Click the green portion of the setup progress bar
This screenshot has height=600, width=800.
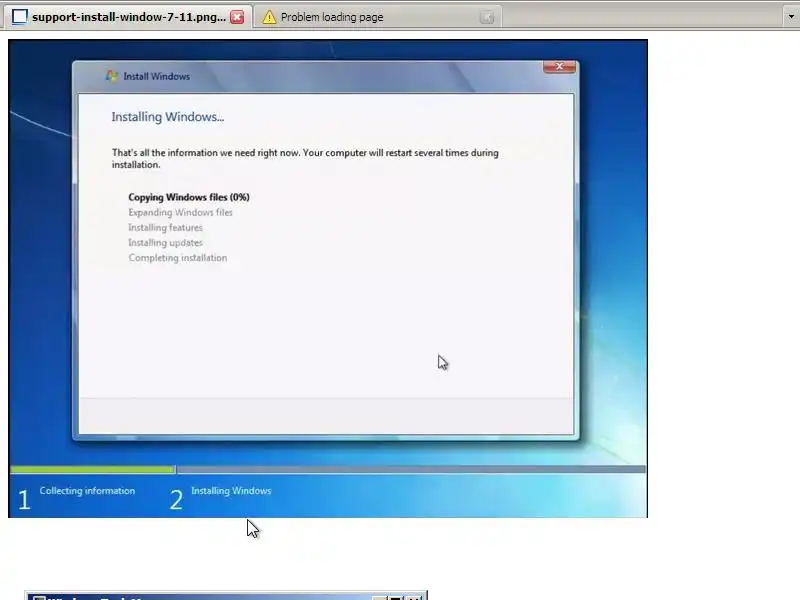click(93, 469)
